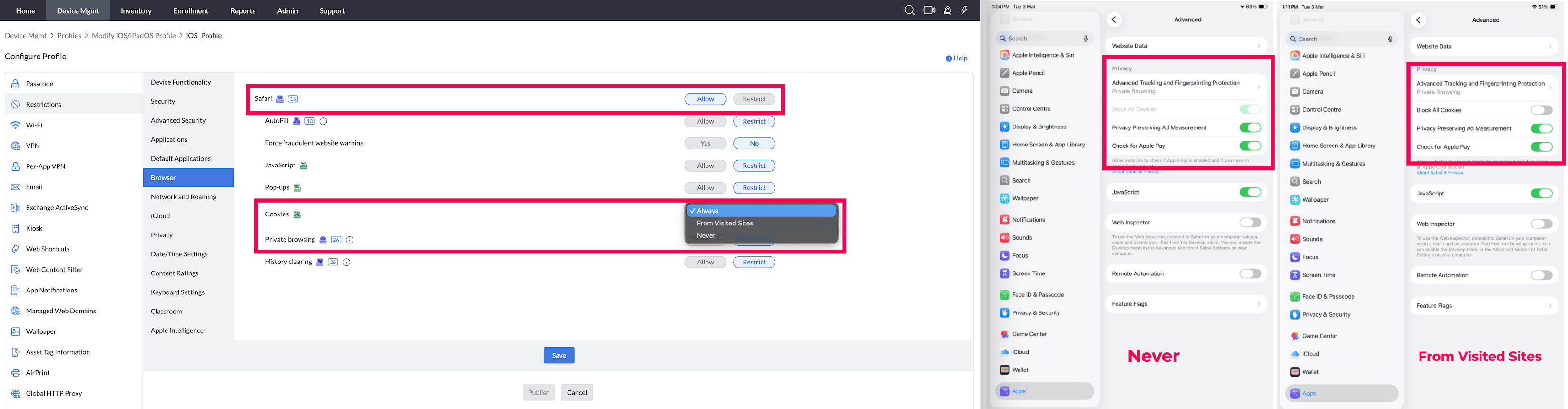Viewport: 1568px width, 409px height.
Task: Open Advanced Tracking and Fingerprinting Protection, 1:11 PM iPad
Action: [1484, 88]
